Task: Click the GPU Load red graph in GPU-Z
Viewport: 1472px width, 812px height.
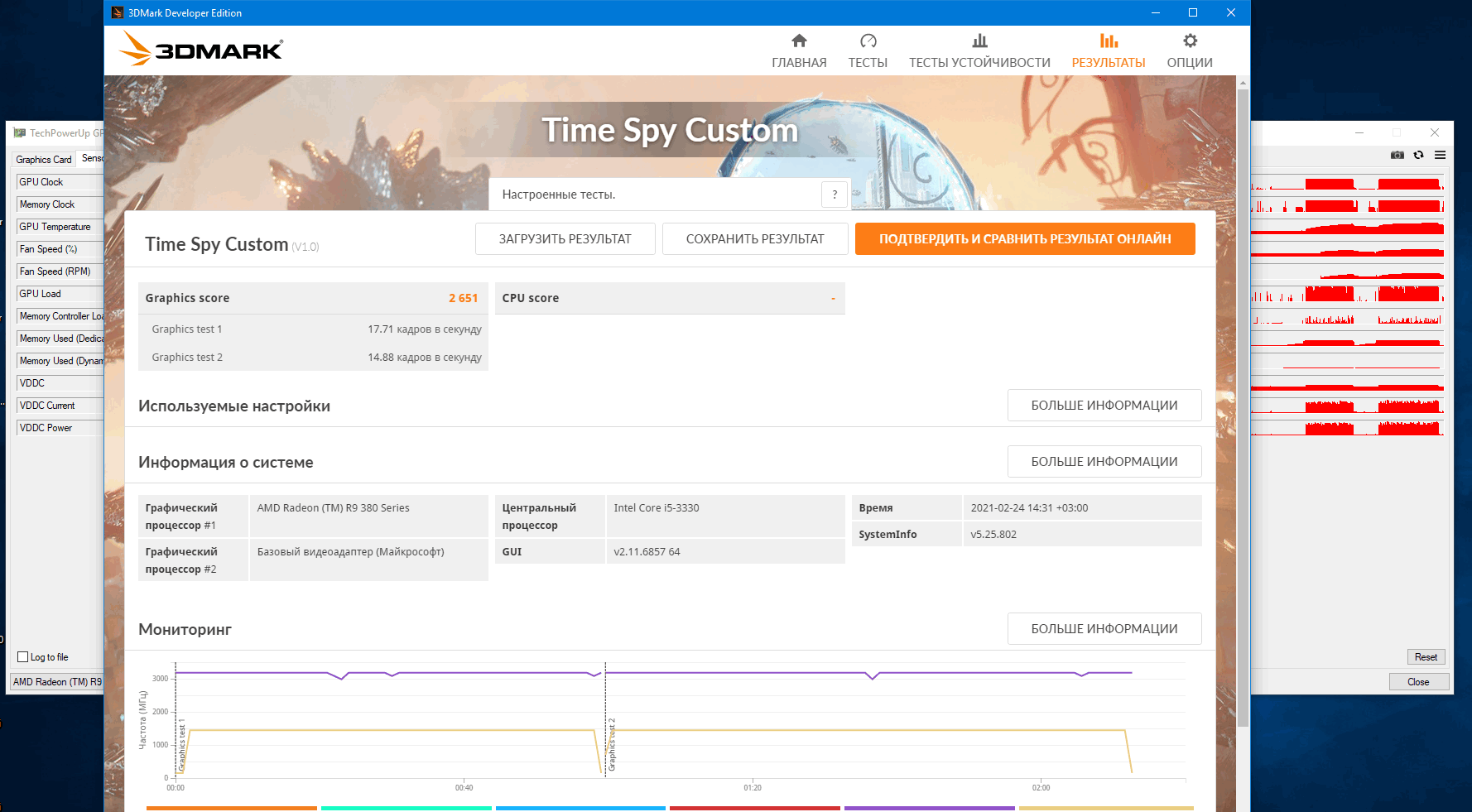Action: coord(1347,294)
